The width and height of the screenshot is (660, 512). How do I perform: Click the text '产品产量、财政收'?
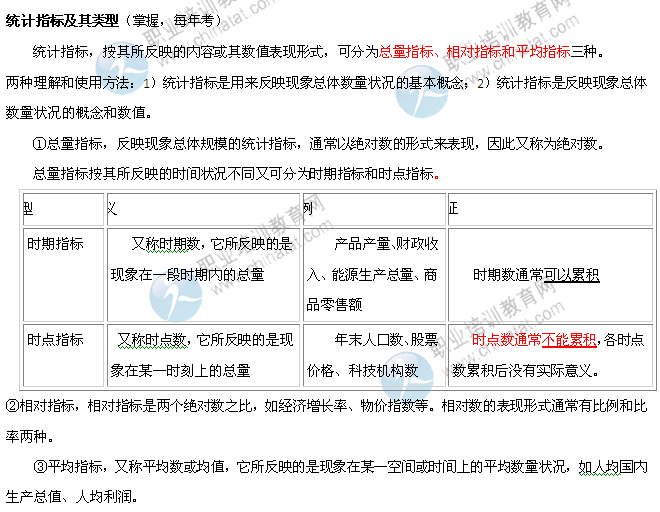click(x=386, y=244)
